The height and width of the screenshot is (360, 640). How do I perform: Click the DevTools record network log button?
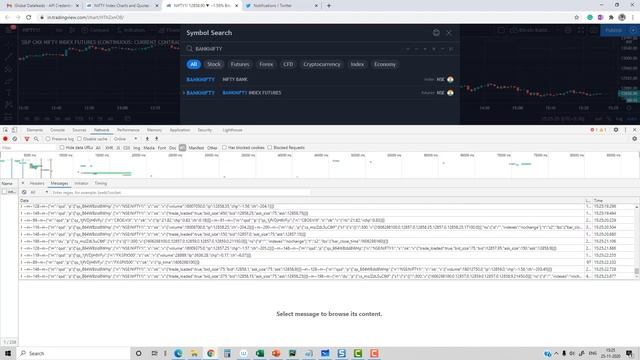coord(5,139)
